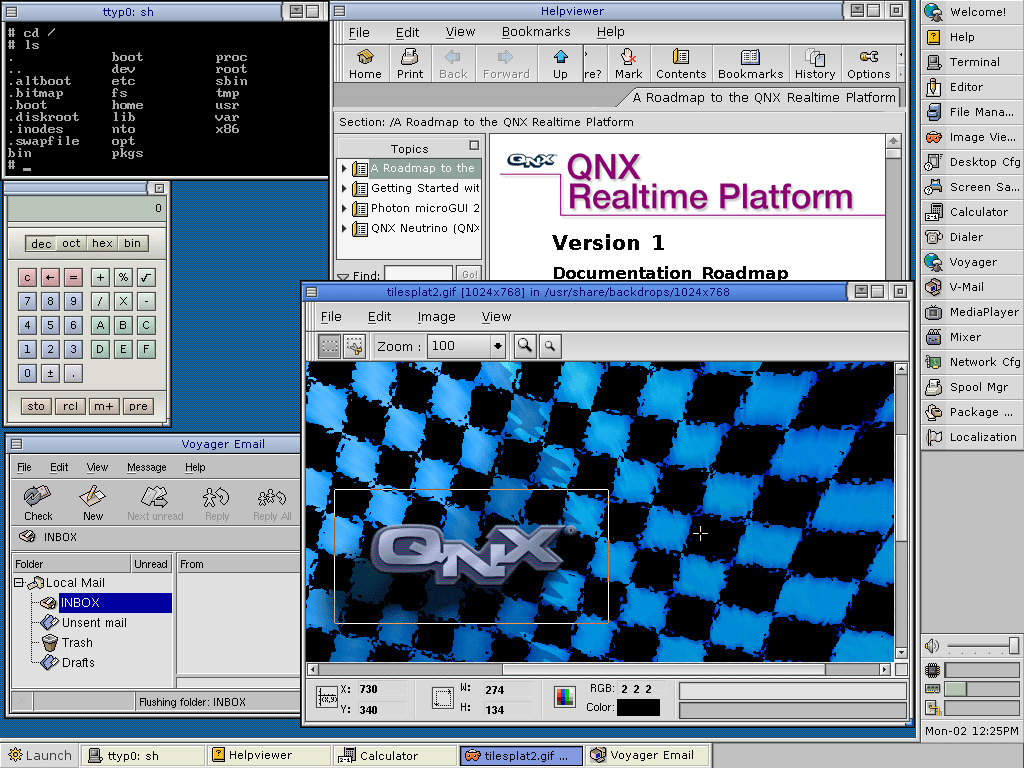Switch to 'ttyp0: sh' taskbar button
The width and height of the screenshot is (1024, 768).
pos(142,756)
